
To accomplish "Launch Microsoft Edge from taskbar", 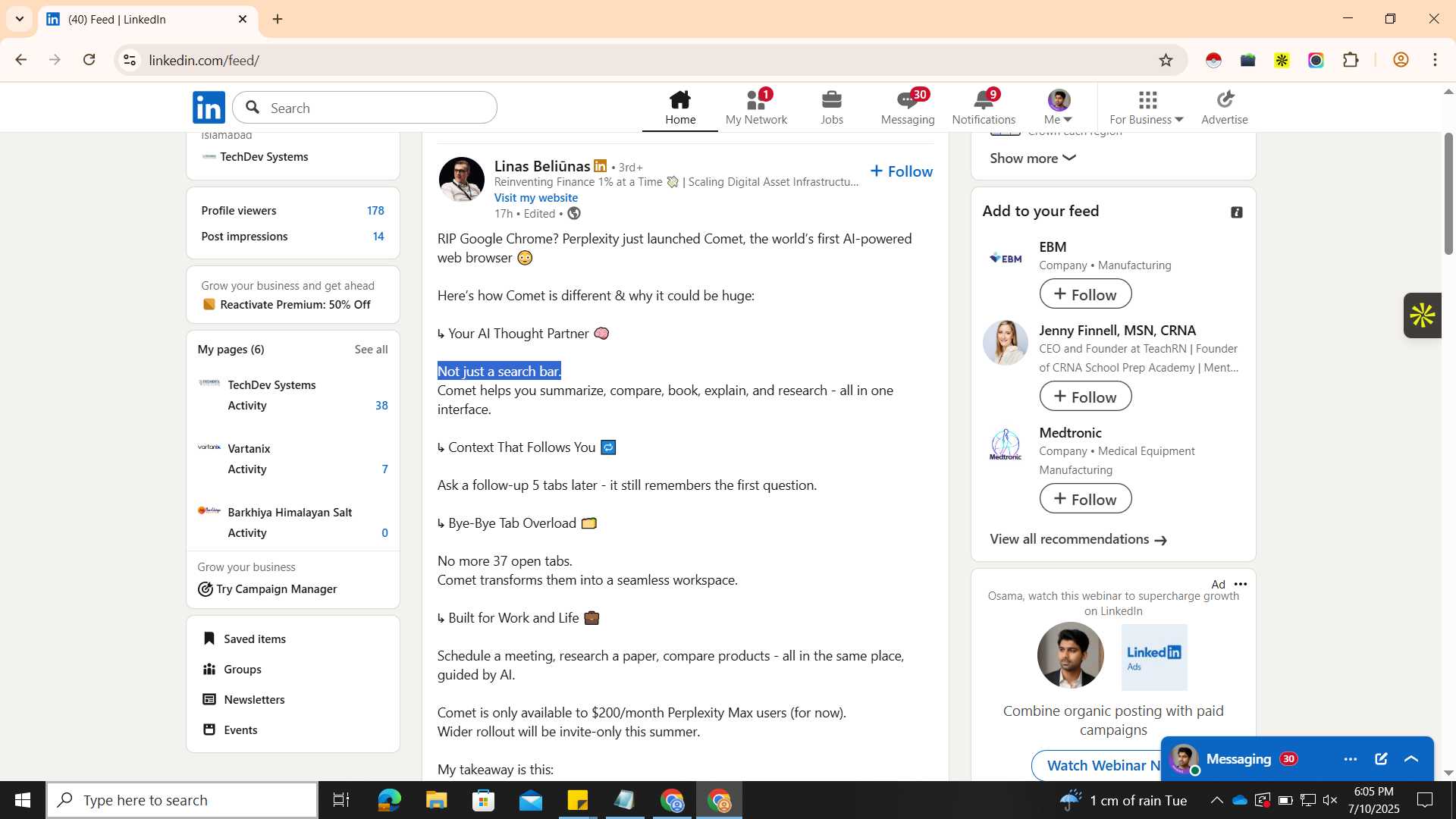I will pyautogui.click(x=389, y=800).
